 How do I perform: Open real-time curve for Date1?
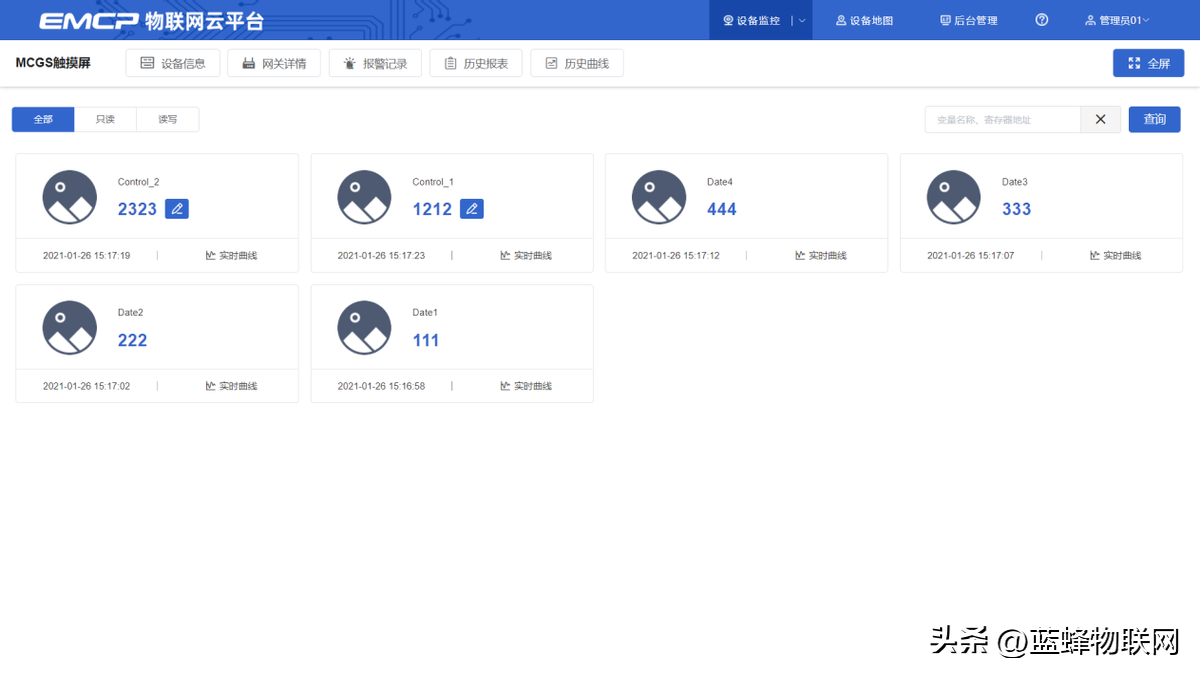coord(528,387)
